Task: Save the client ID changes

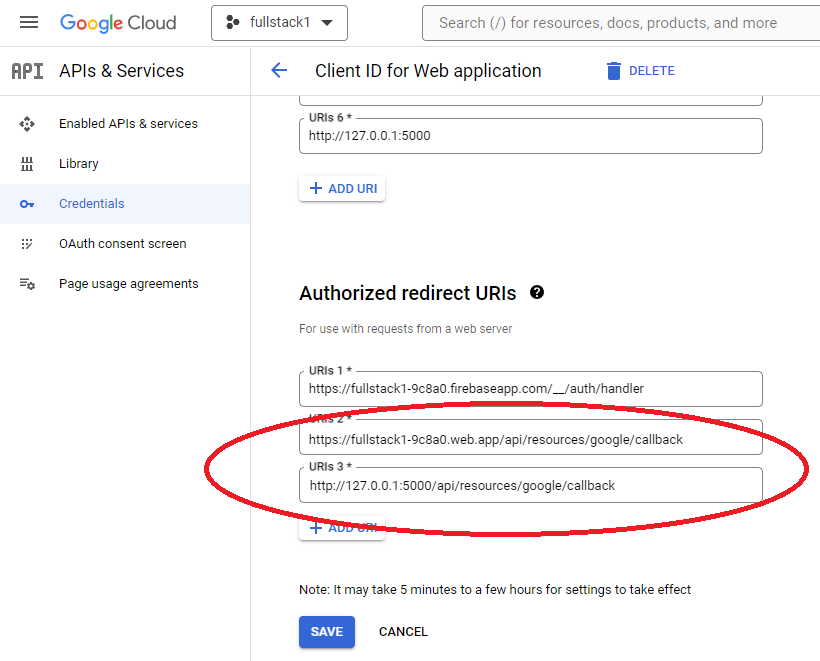Action: point(326,632)
